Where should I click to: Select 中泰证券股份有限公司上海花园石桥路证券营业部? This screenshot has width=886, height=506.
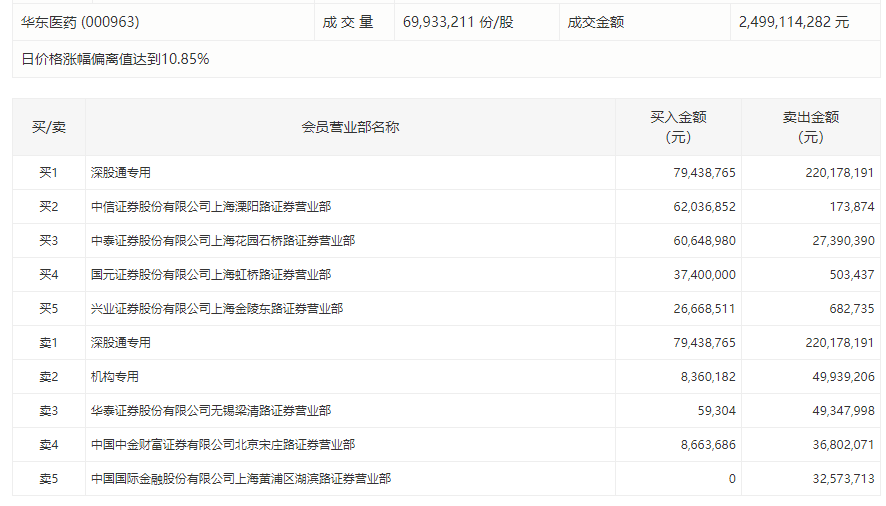click(x=223, y=240)
